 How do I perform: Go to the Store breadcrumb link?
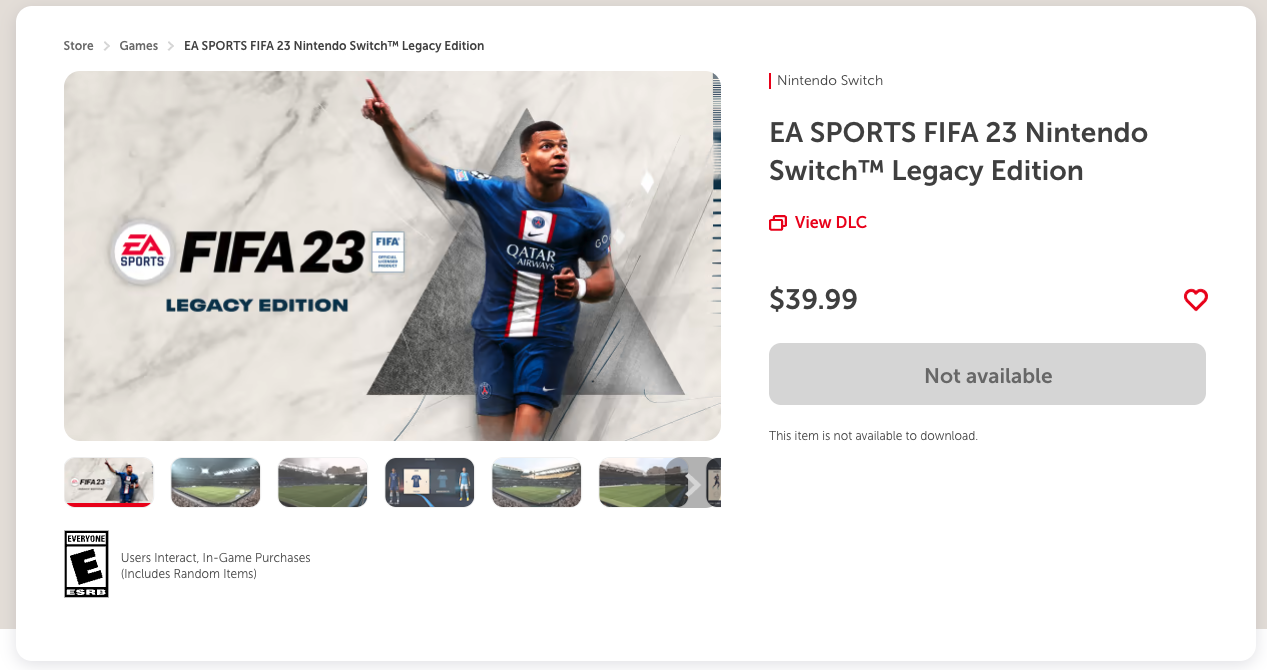[x=78, y=46]
